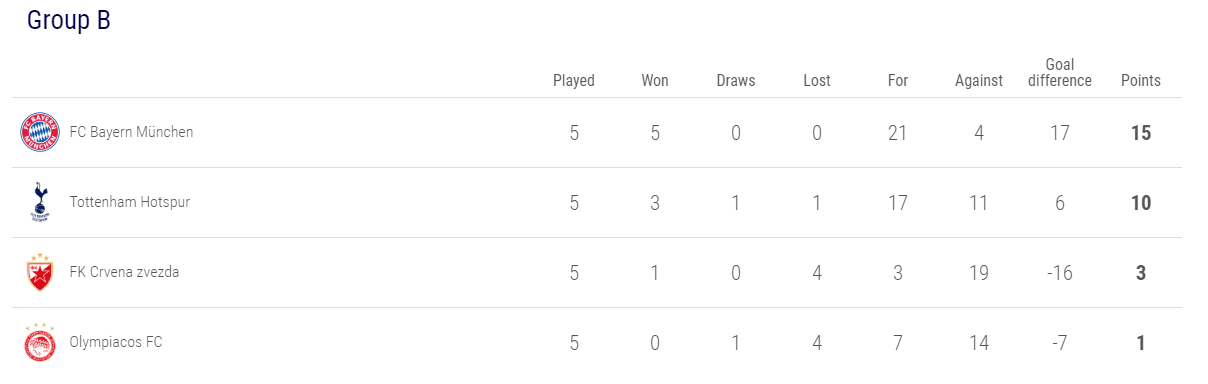Click the Goal difference column header
Image resolution: width=1208 pixels, height=384 pixels.
(1060, 72)
